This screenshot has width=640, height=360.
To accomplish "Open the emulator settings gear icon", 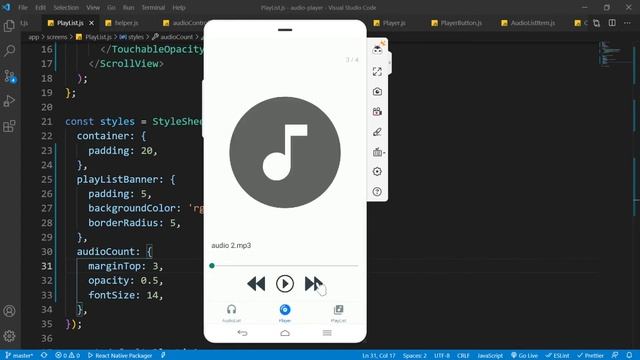I will point(377,171).
